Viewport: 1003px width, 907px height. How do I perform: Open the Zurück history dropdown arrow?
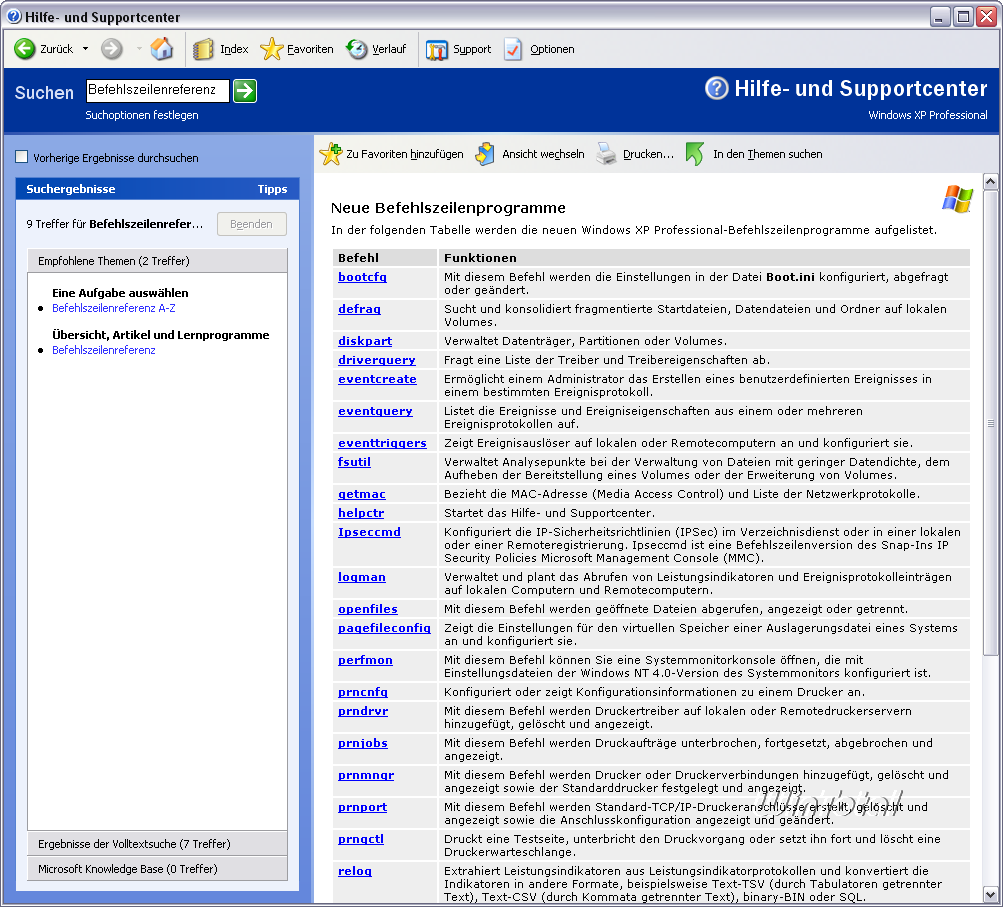pyautogui.click(x=85, y=49)
